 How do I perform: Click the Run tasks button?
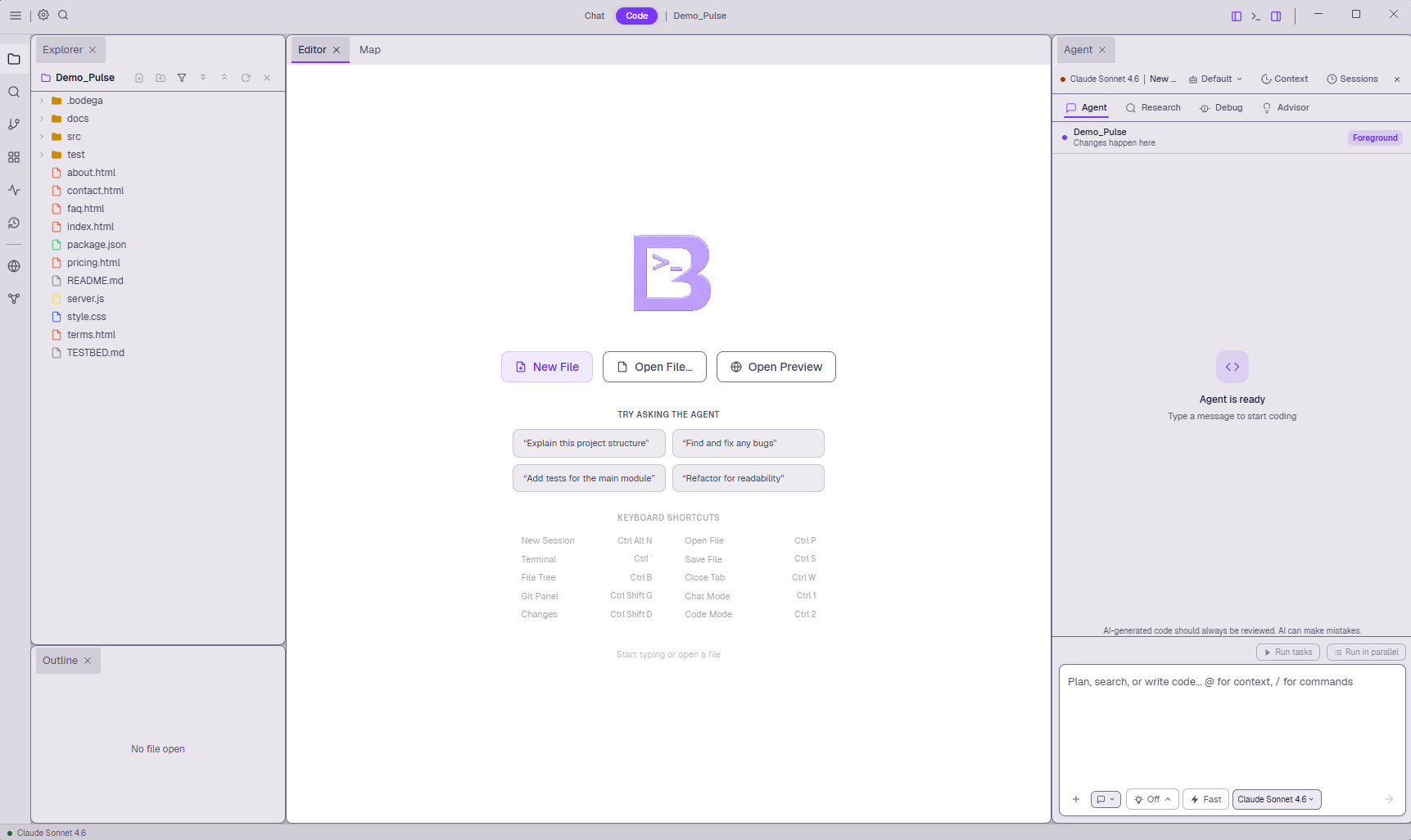[1288, 653]
